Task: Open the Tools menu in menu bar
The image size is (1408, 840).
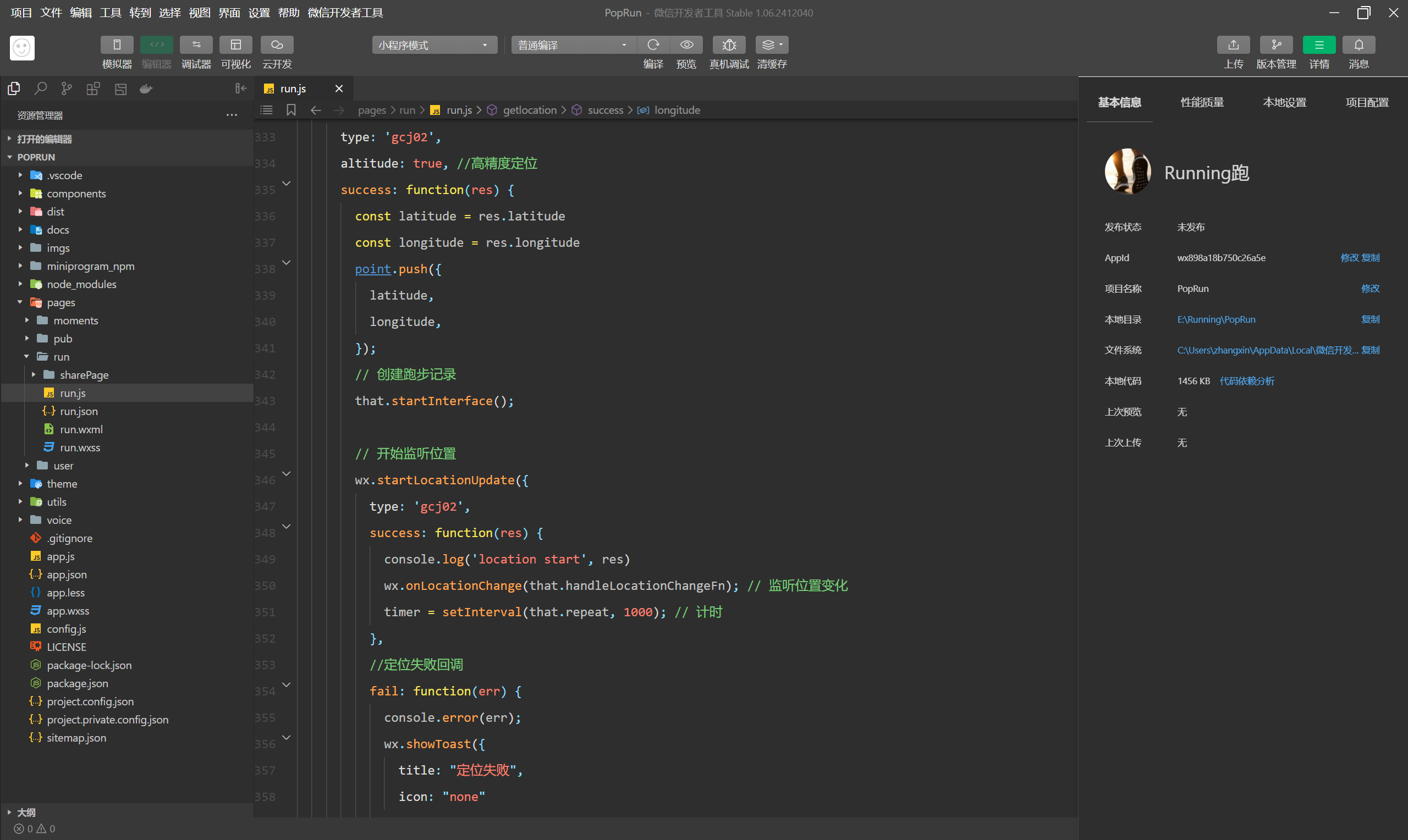Action: tap(111, 13)
